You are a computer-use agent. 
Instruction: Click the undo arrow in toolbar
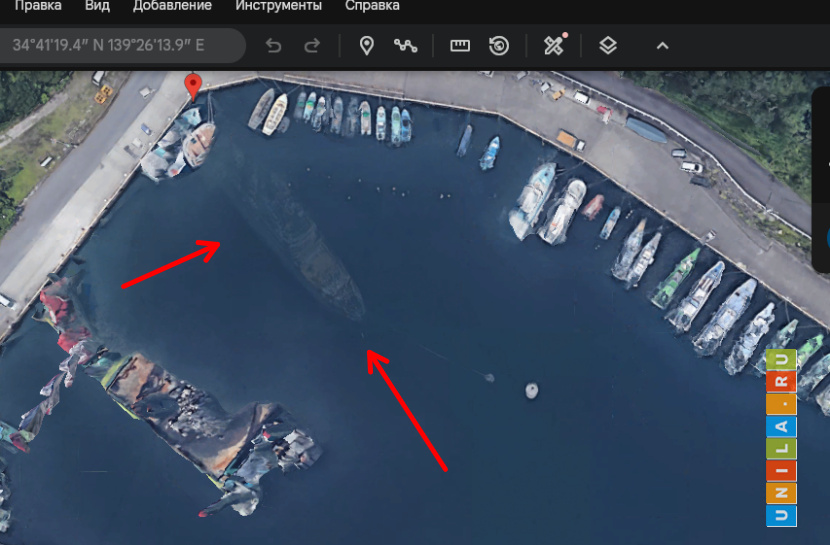[x=273, y=46]
